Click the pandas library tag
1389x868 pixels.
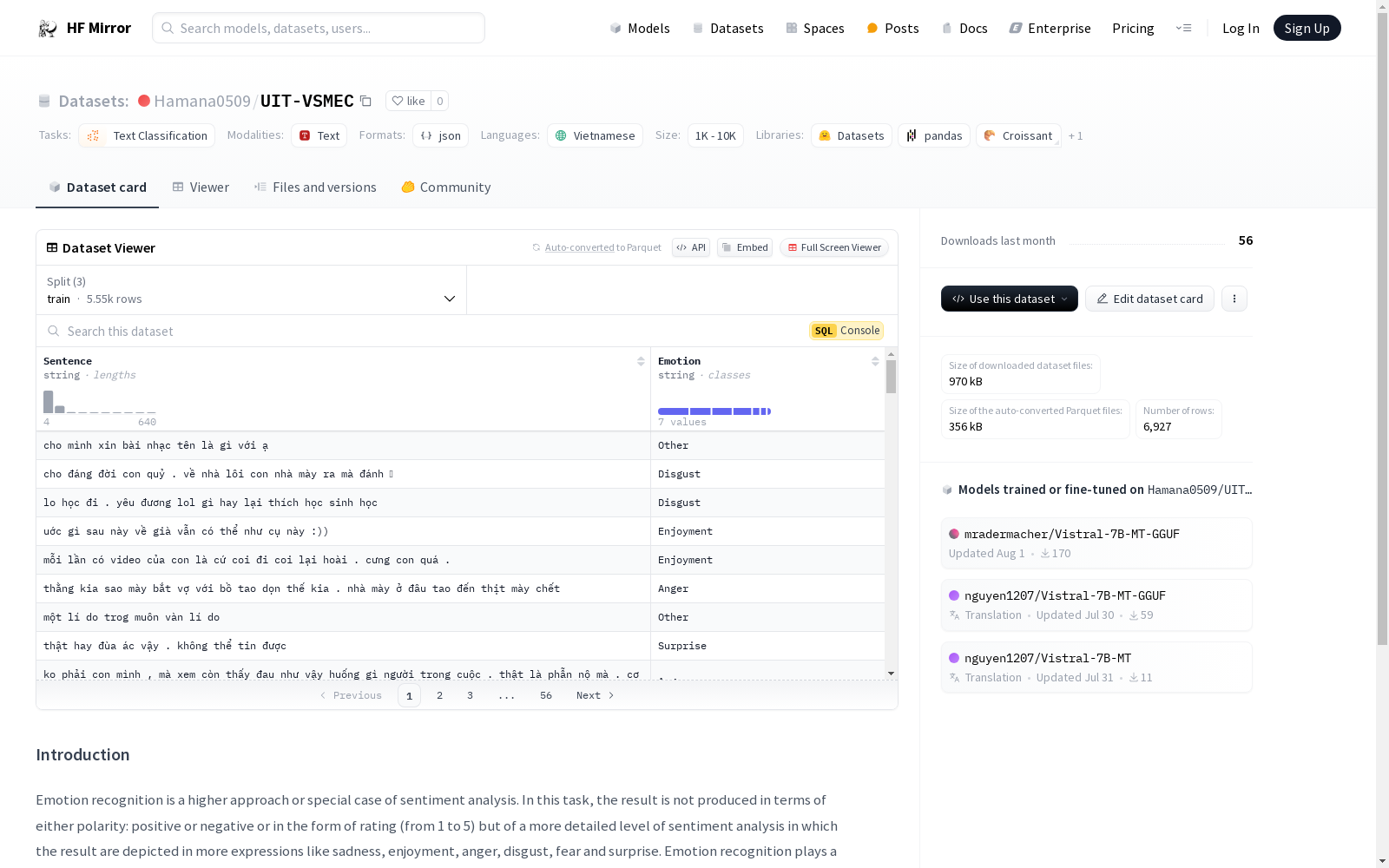pos(933,135)
